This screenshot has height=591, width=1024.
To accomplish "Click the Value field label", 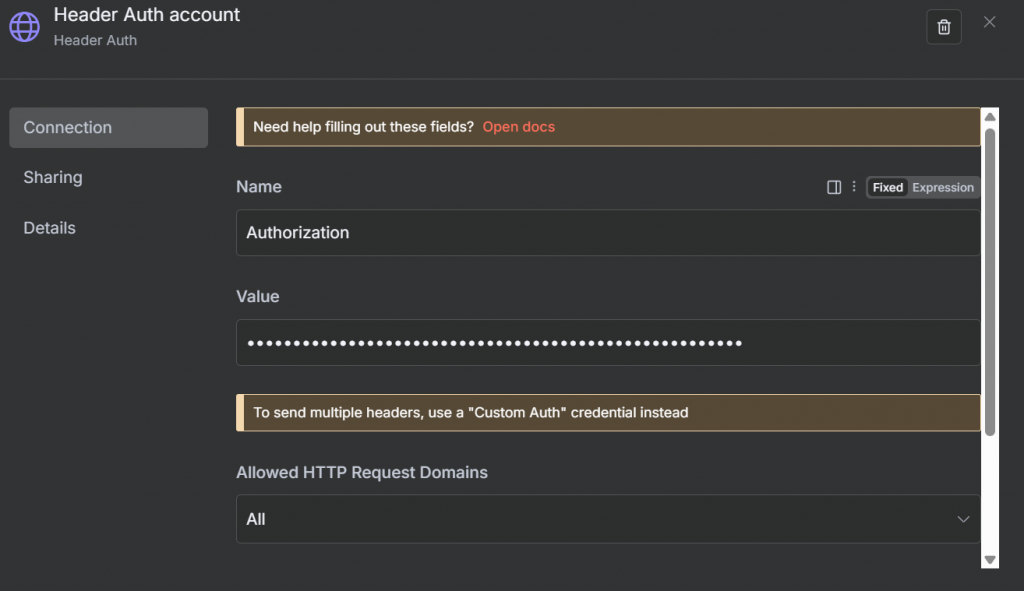I will (258, 296).
